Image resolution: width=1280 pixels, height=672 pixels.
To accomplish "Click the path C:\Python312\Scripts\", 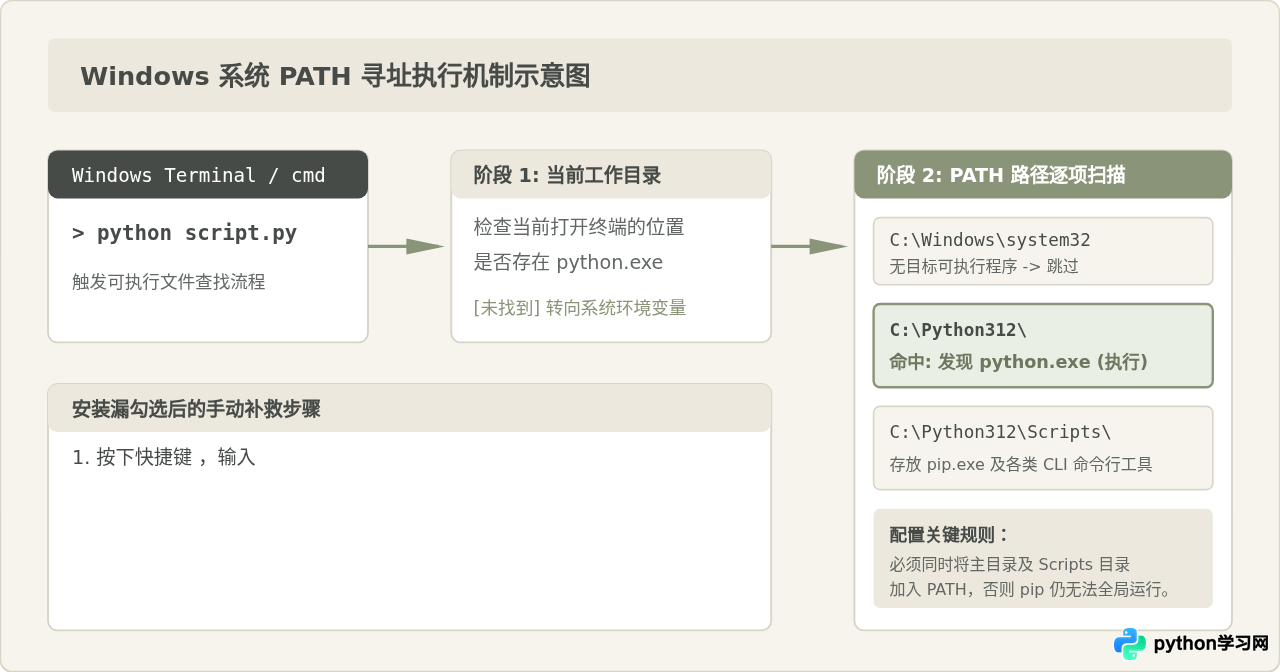I will pos(1000,432).
